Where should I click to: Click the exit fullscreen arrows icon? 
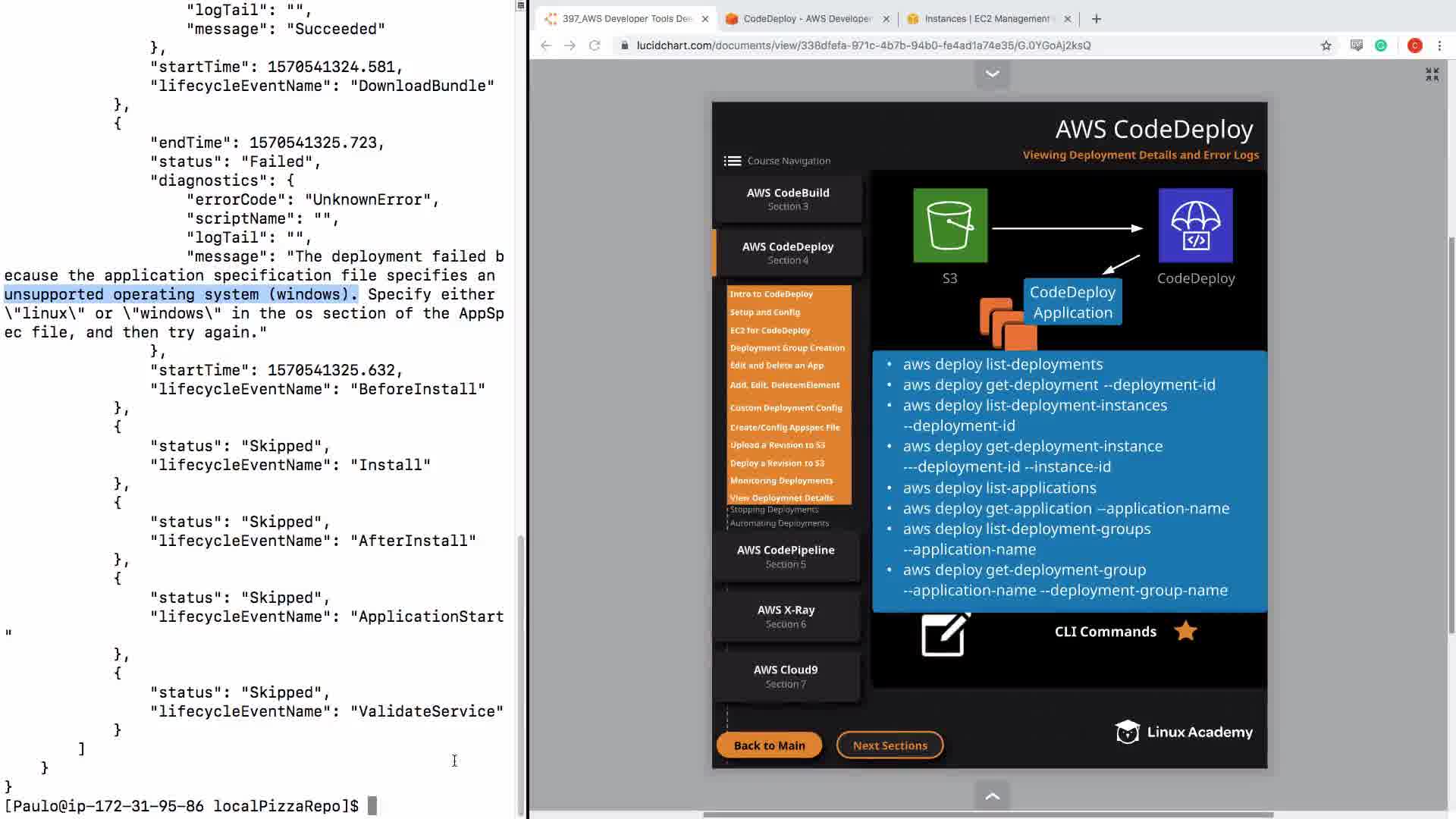[1432, 74]
